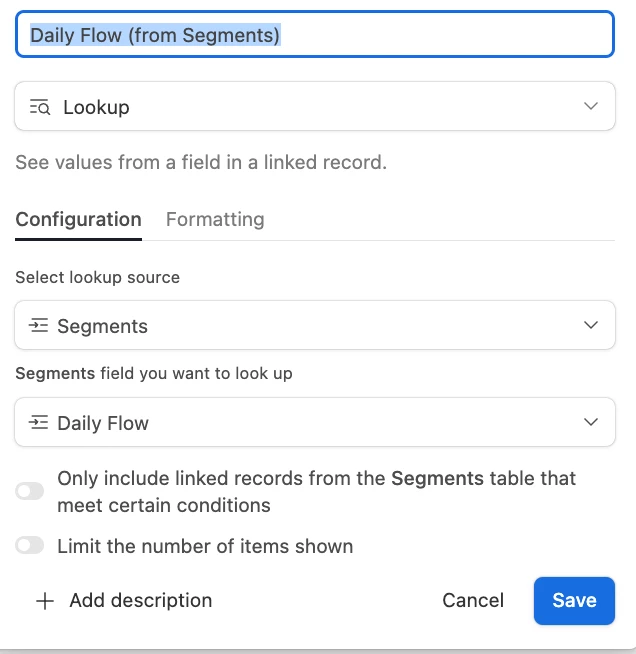
Task: Save the lookup field settings
Action: [x=574, y=600]
